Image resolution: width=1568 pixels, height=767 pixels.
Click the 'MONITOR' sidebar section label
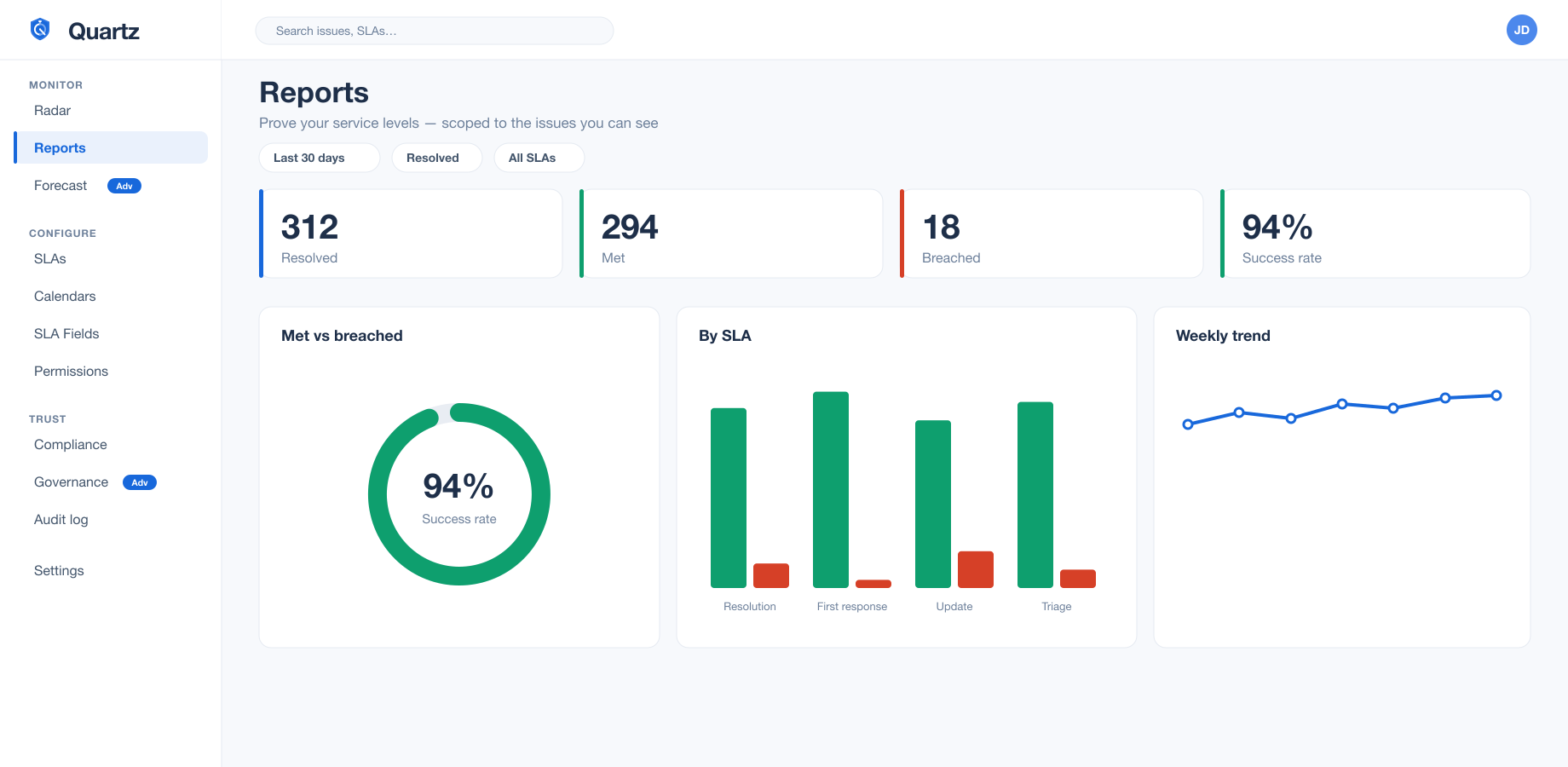coord(56,85)
